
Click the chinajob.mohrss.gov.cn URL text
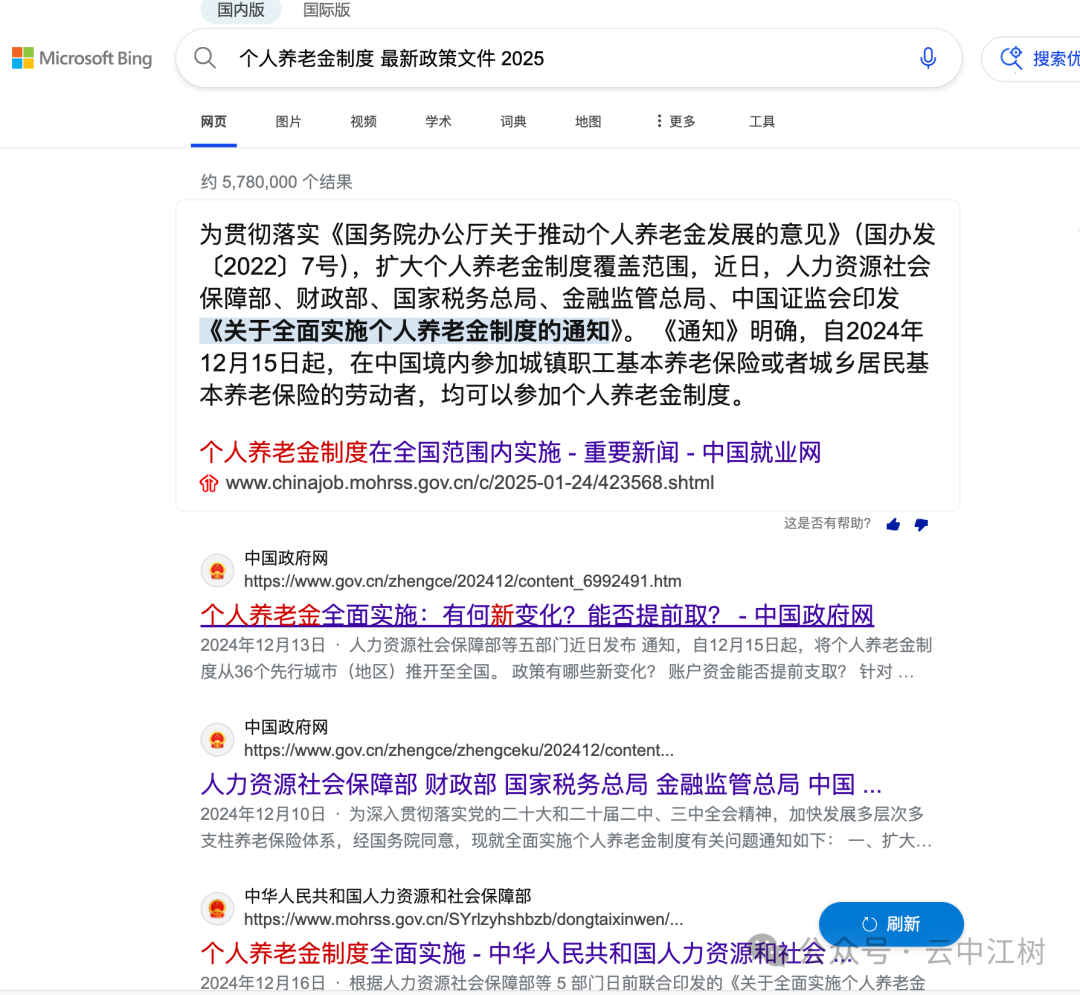(469, 483)
